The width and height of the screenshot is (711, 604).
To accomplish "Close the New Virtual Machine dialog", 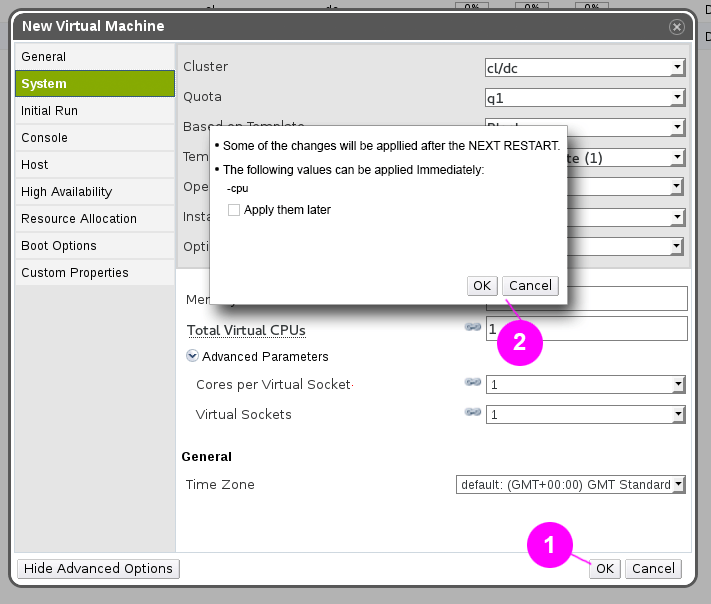I will tap(677, 26).
